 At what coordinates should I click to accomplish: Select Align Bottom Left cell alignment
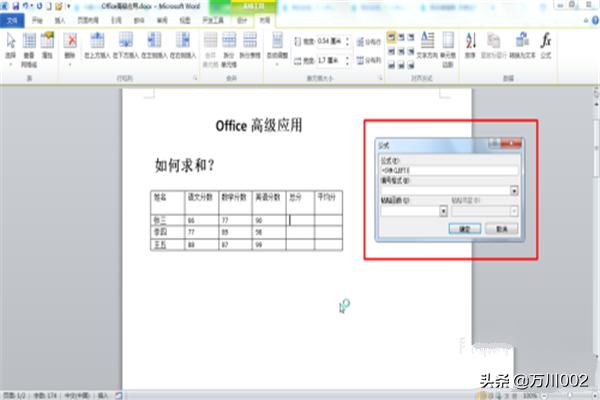[391, 65]
